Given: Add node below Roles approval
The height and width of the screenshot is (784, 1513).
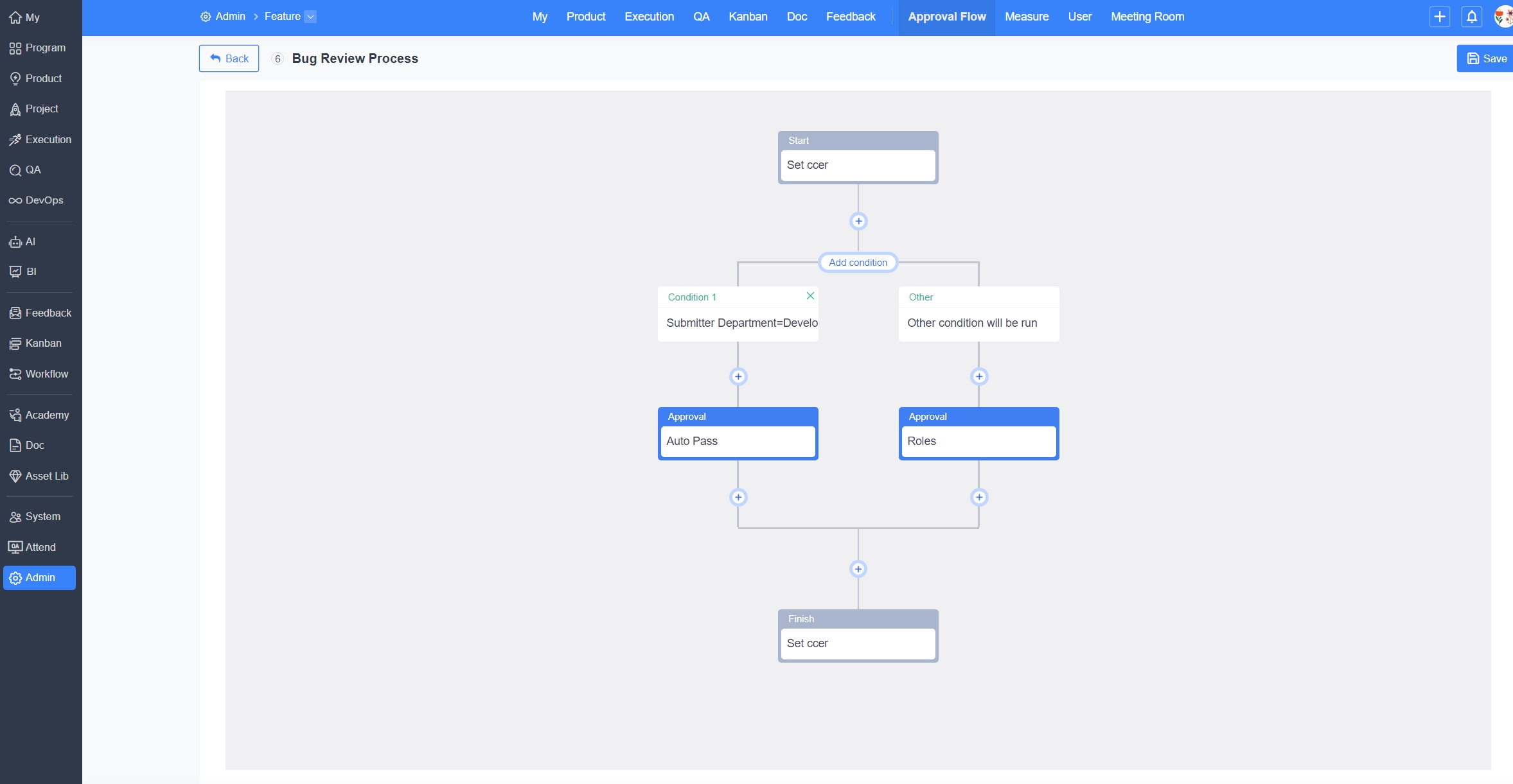Looking at the screenshot, I should click(978, 498).
